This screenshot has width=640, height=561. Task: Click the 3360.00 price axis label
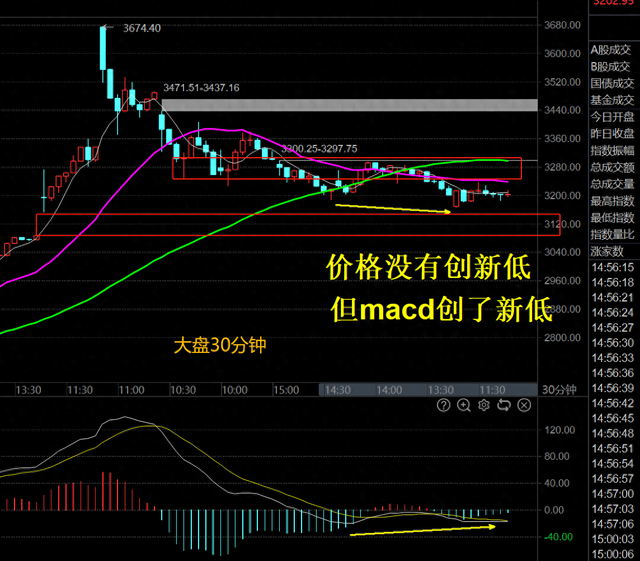click(562, 139)
